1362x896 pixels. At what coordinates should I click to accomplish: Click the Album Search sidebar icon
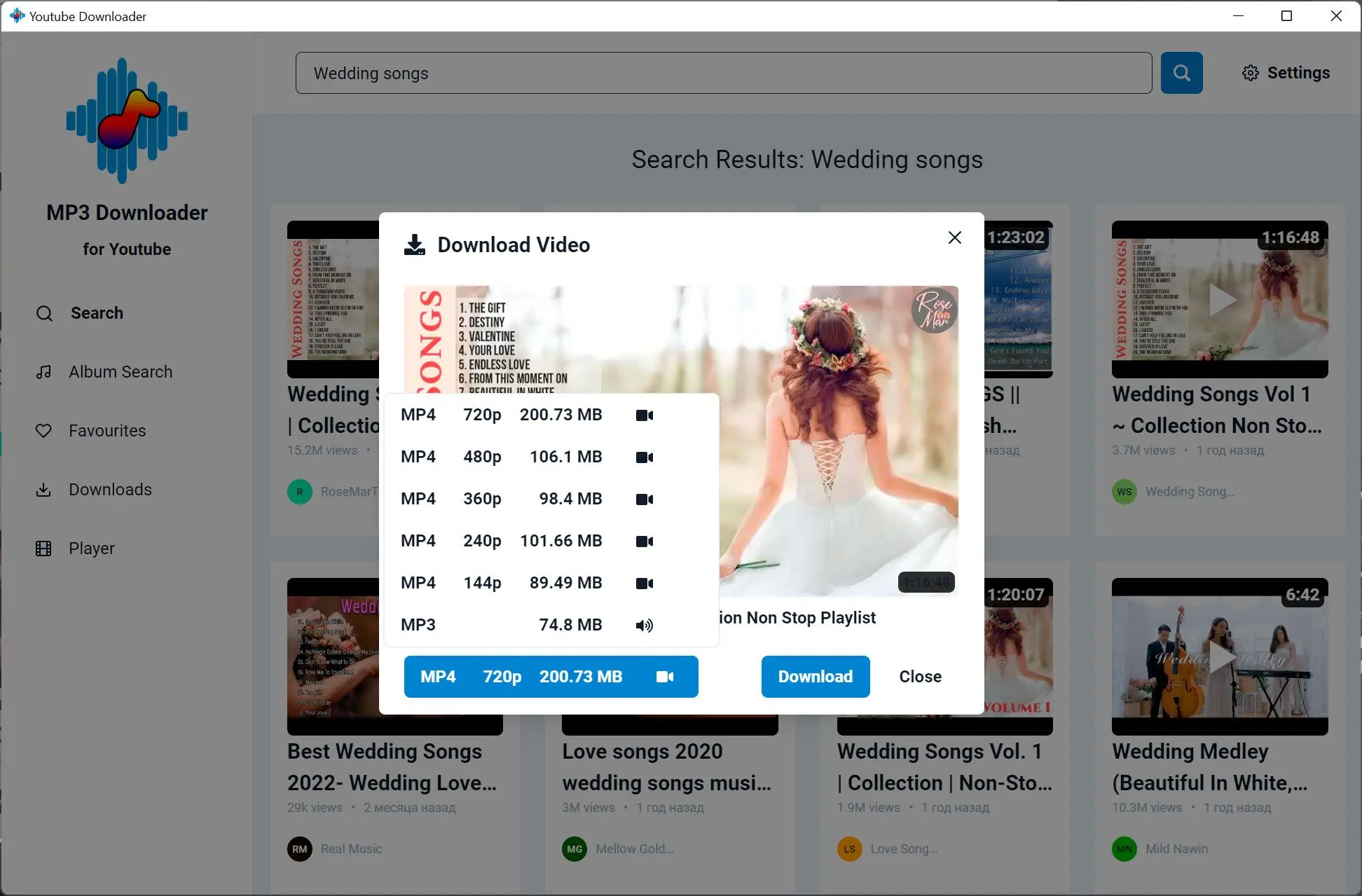[x=43, y=372]
